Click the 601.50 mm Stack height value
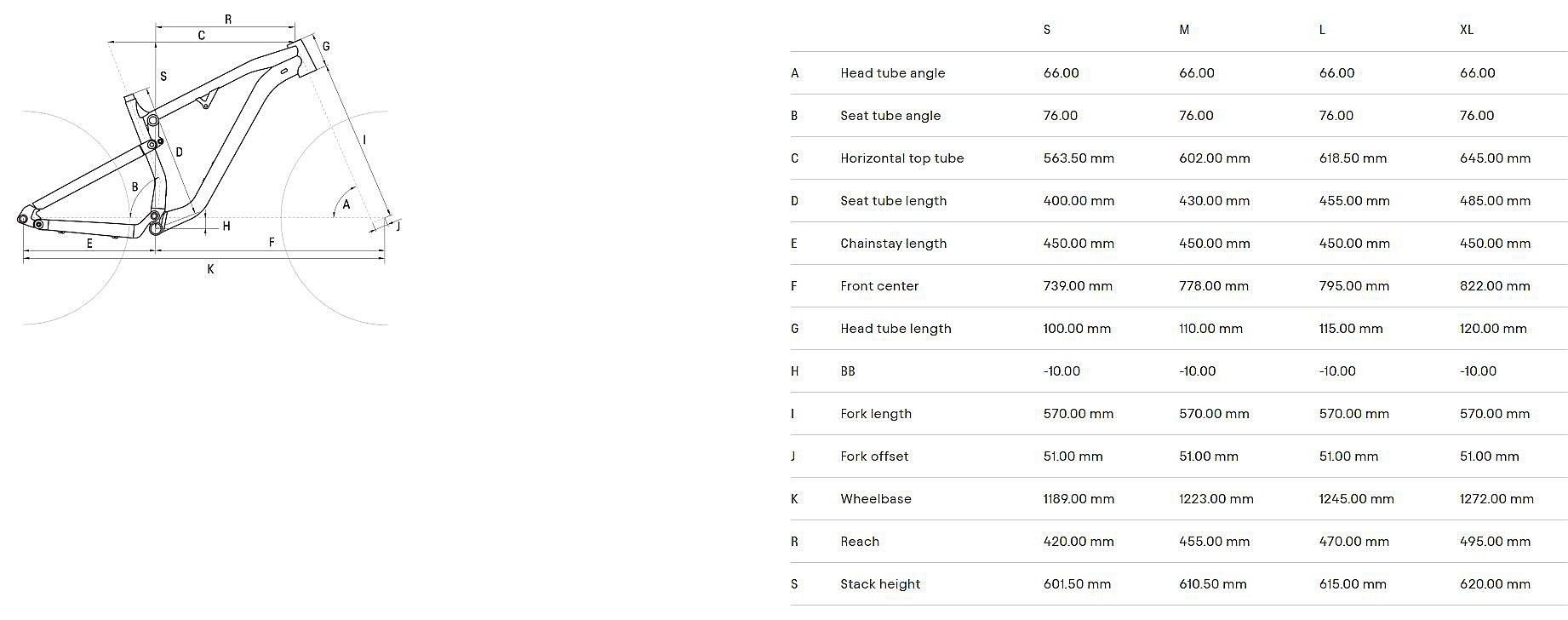Viewport: 1568px width, 620px height. tap(1077, 584)
